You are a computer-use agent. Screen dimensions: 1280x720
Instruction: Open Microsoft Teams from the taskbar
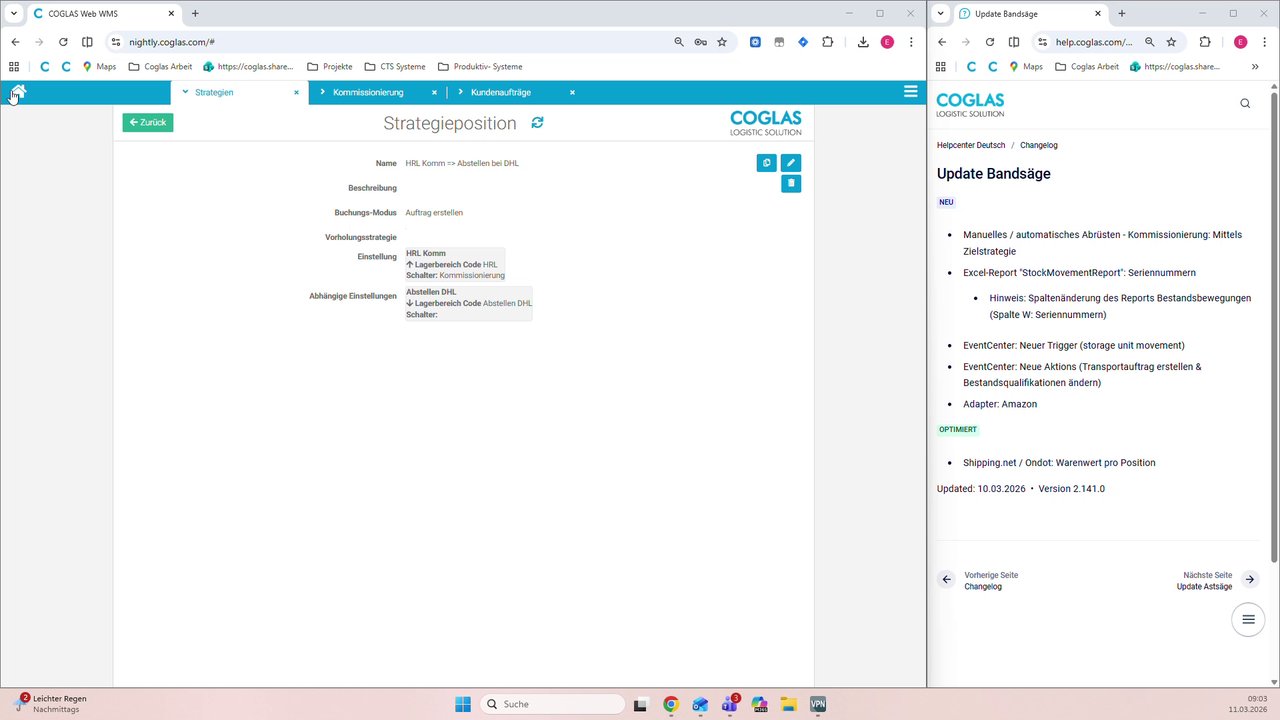tap(730, 704)
